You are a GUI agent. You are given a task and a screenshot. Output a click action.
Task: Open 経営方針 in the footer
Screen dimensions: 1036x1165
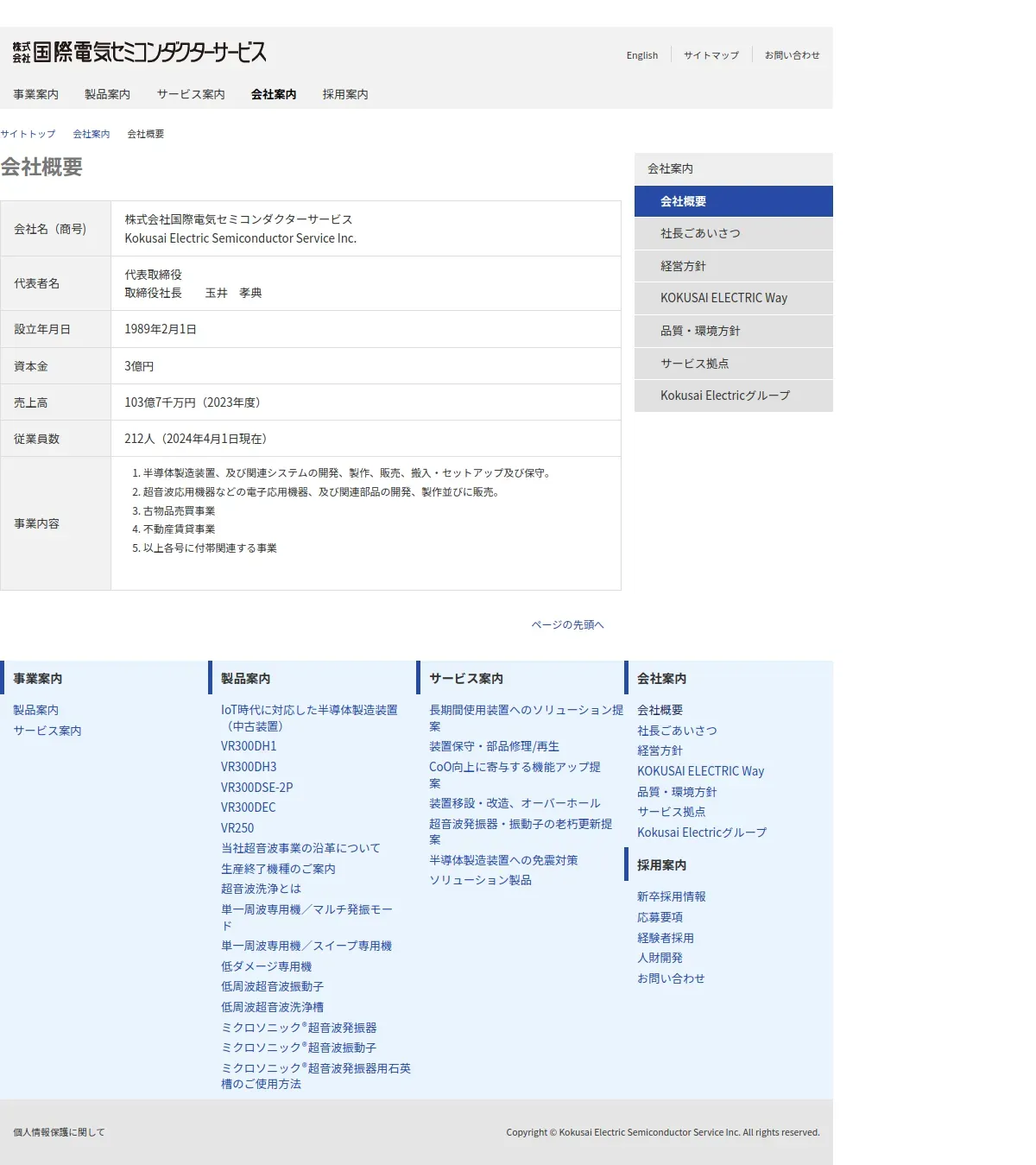pos(660,750)
